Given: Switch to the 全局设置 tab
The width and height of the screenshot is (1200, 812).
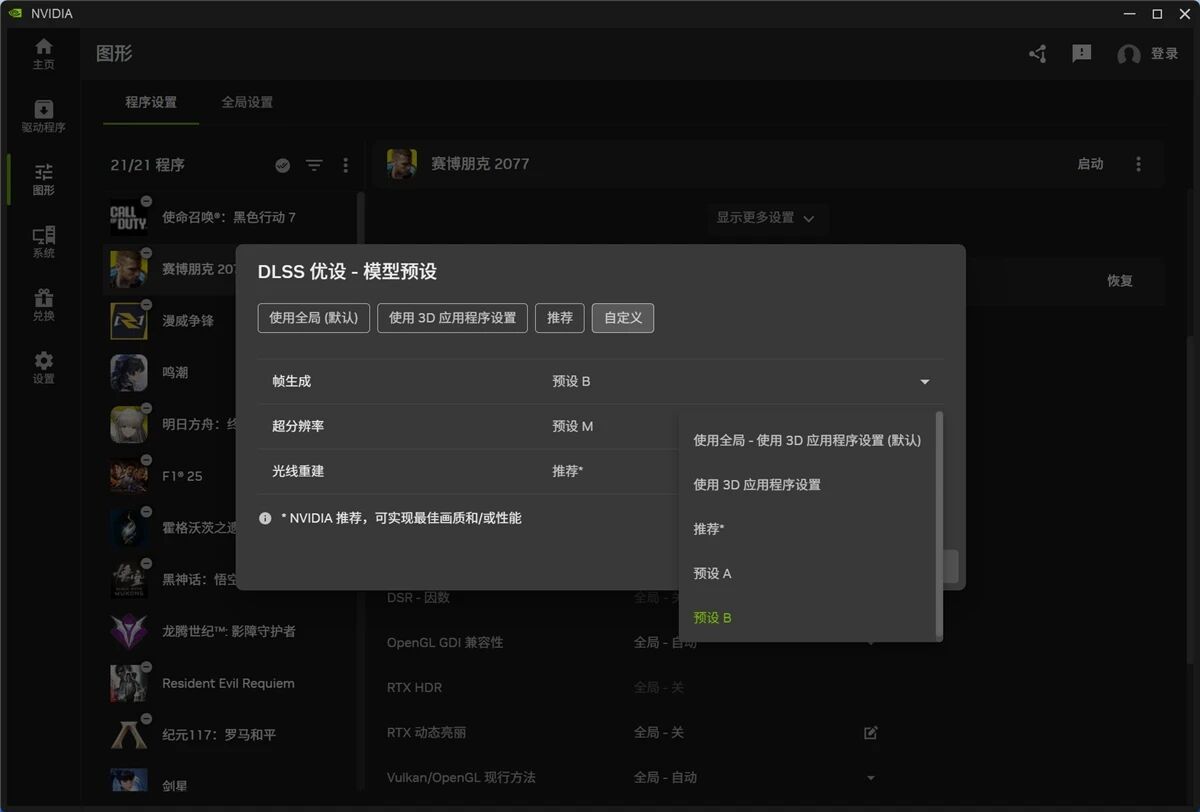Looking at the screenshot, I should 247,102.
